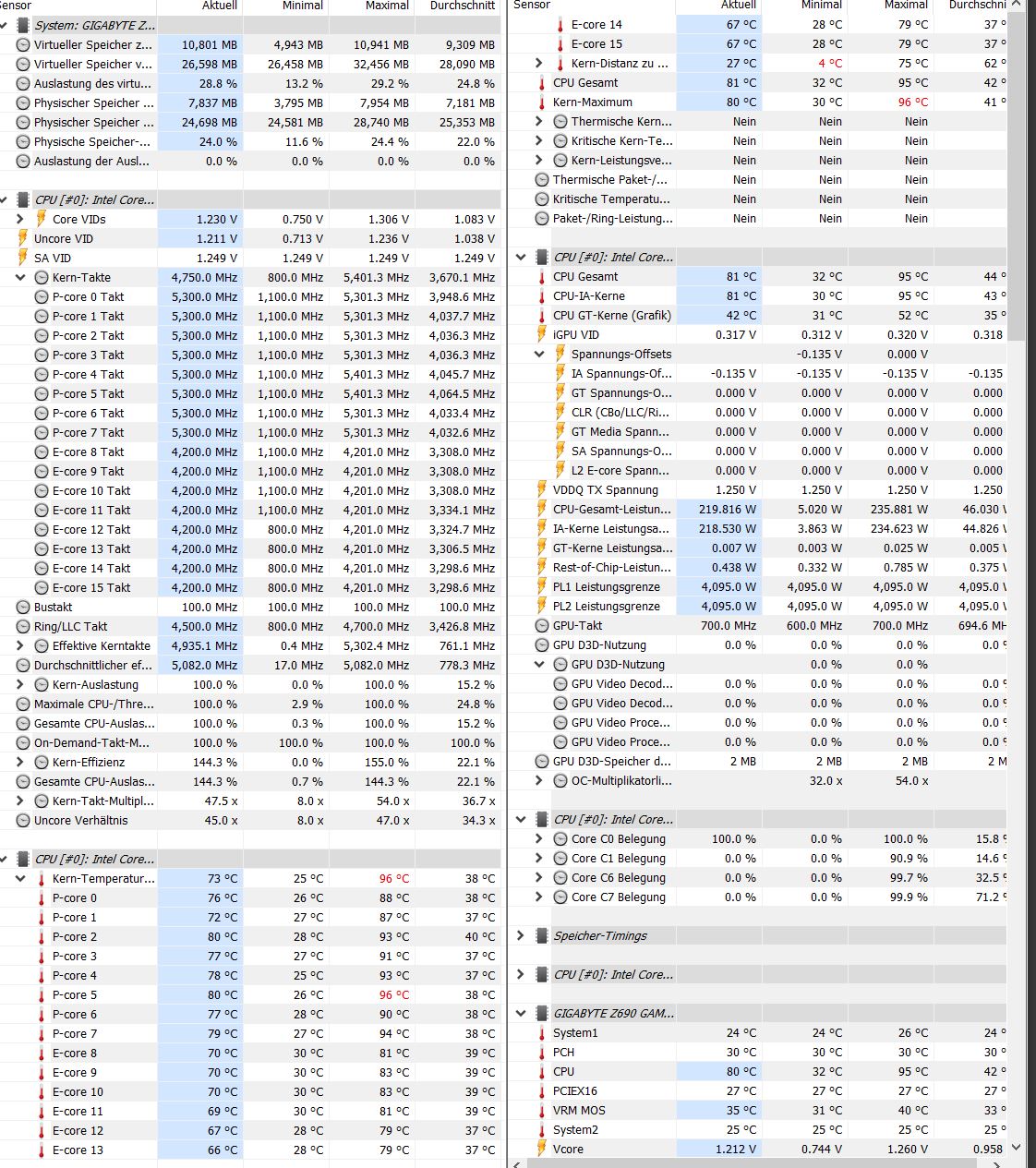The width and height of the screenshot is (1036, 1168).
Task: Click the circle icon beside Thermische Paket-/...
Action: pos(541,179)
